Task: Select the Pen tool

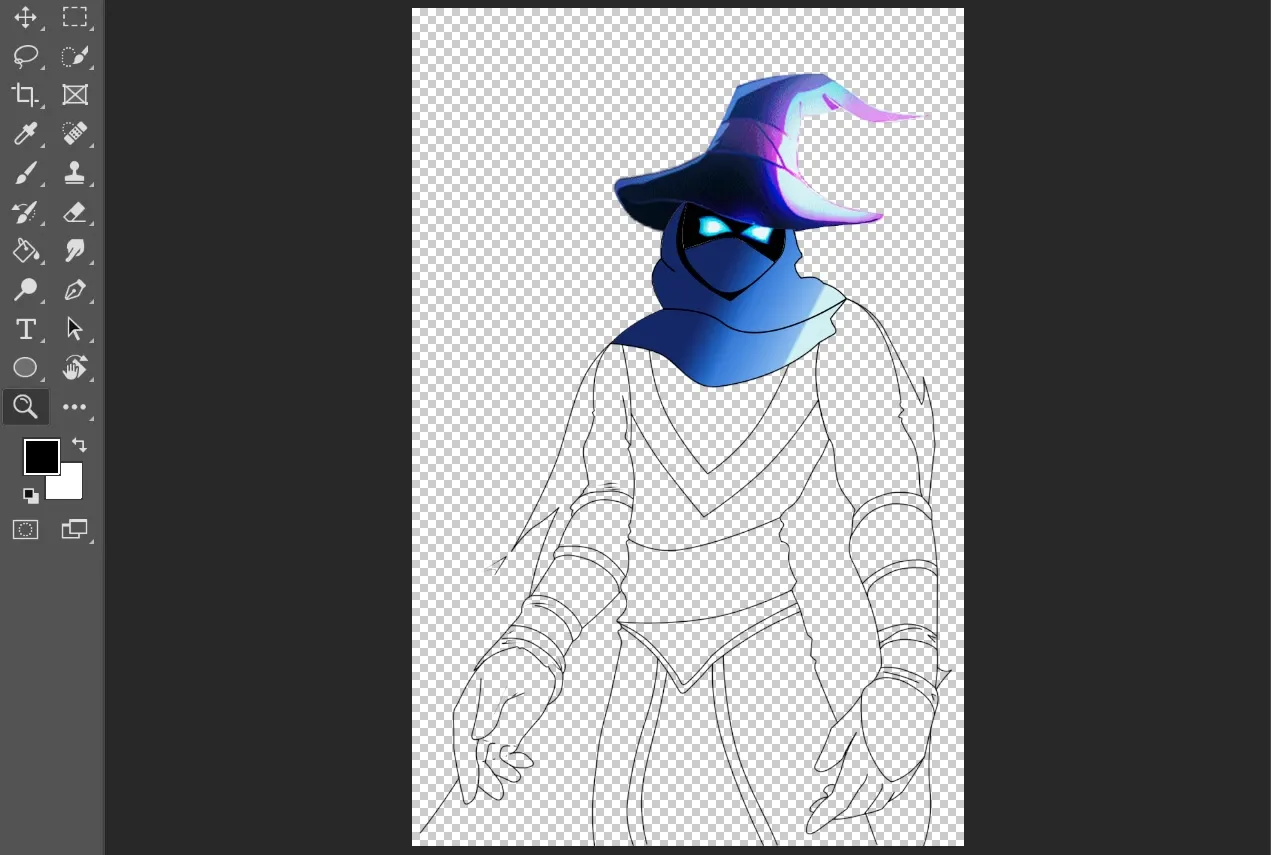Action: coord(75,290)
